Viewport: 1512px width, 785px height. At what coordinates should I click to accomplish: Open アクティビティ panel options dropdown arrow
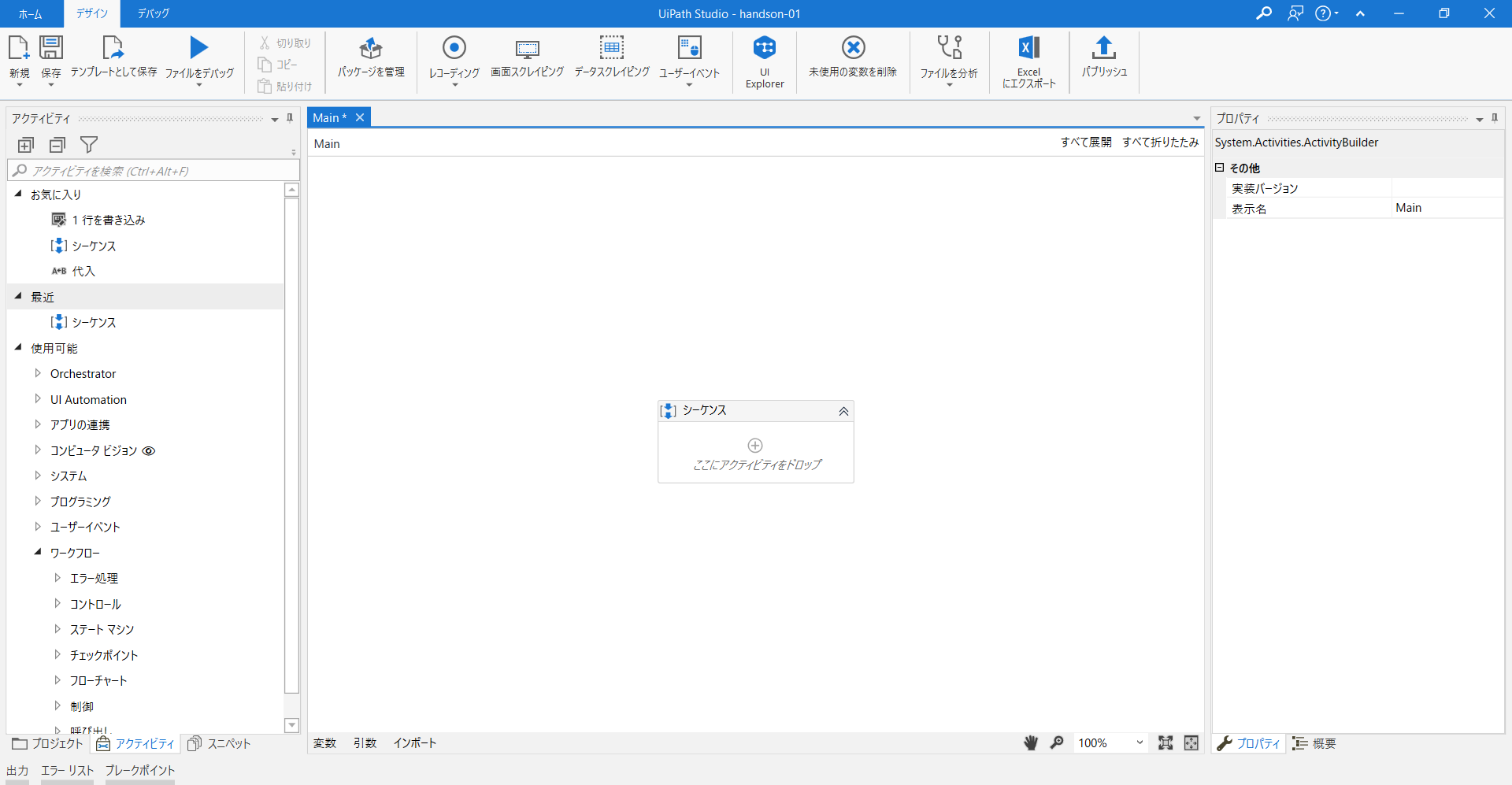pyautogui.click(x=275, y=119)
